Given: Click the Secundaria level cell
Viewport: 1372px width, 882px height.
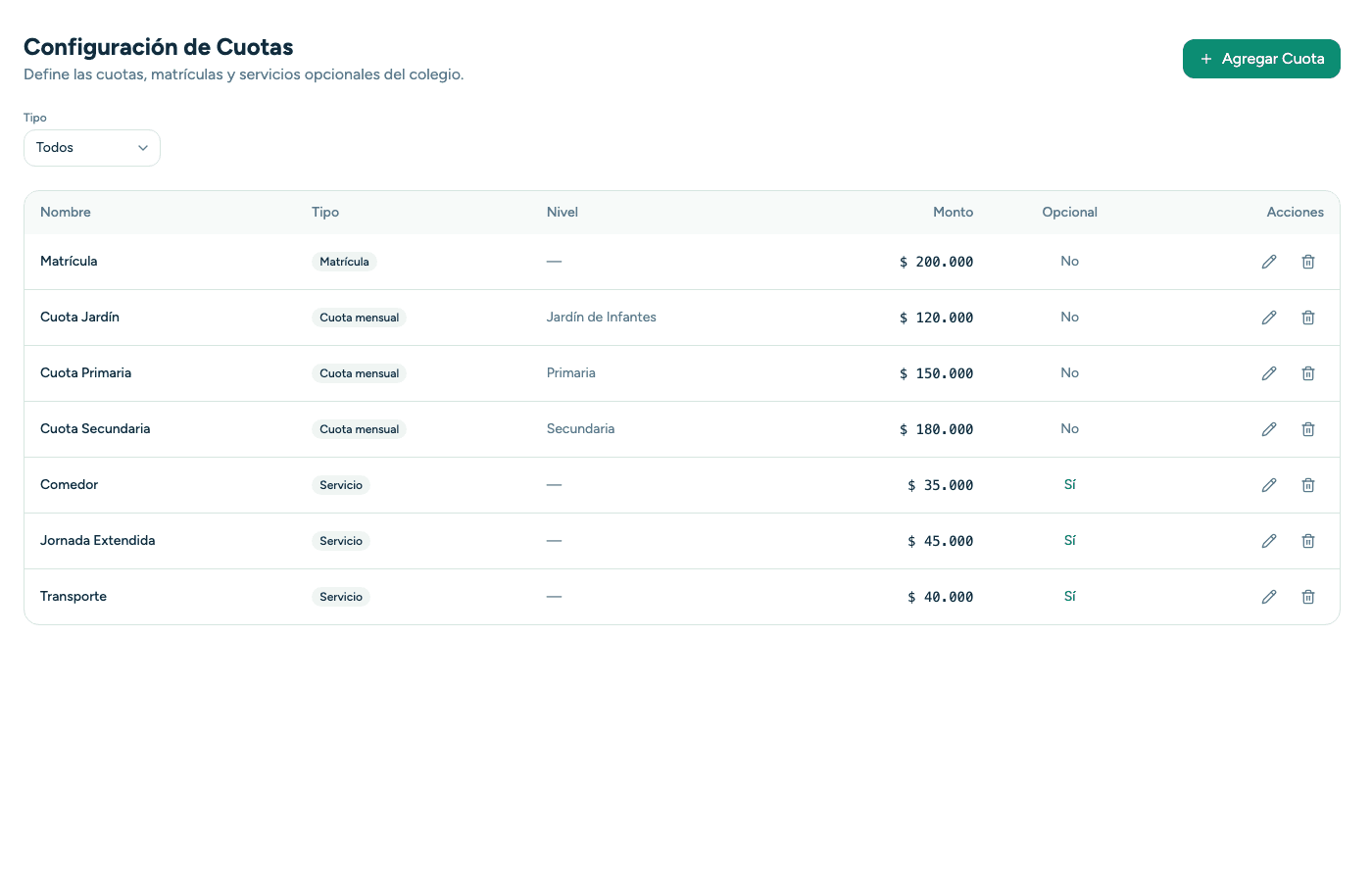Looking at the screenshot, I should point(581,429).
